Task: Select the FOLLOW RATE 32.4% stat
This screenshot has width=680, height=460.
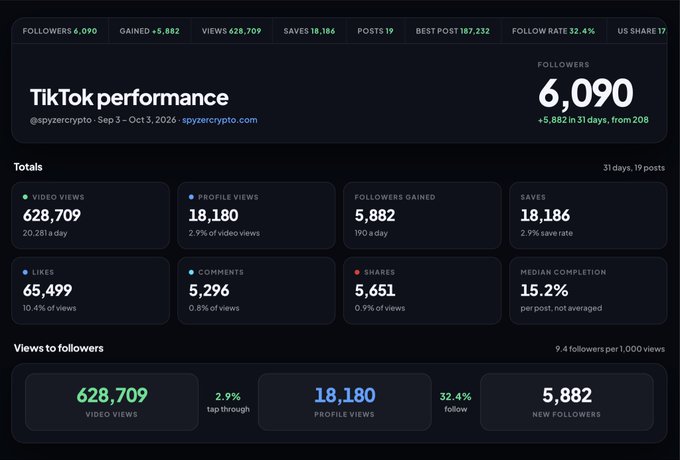Action: point(553,31)
